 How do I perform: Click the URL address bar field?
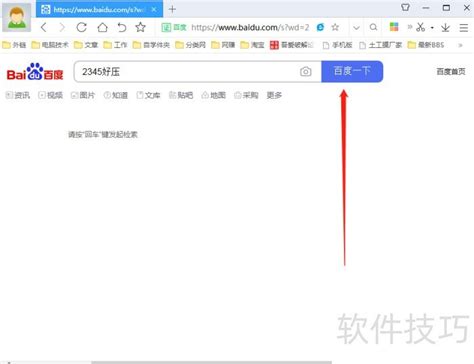(250, 27)
